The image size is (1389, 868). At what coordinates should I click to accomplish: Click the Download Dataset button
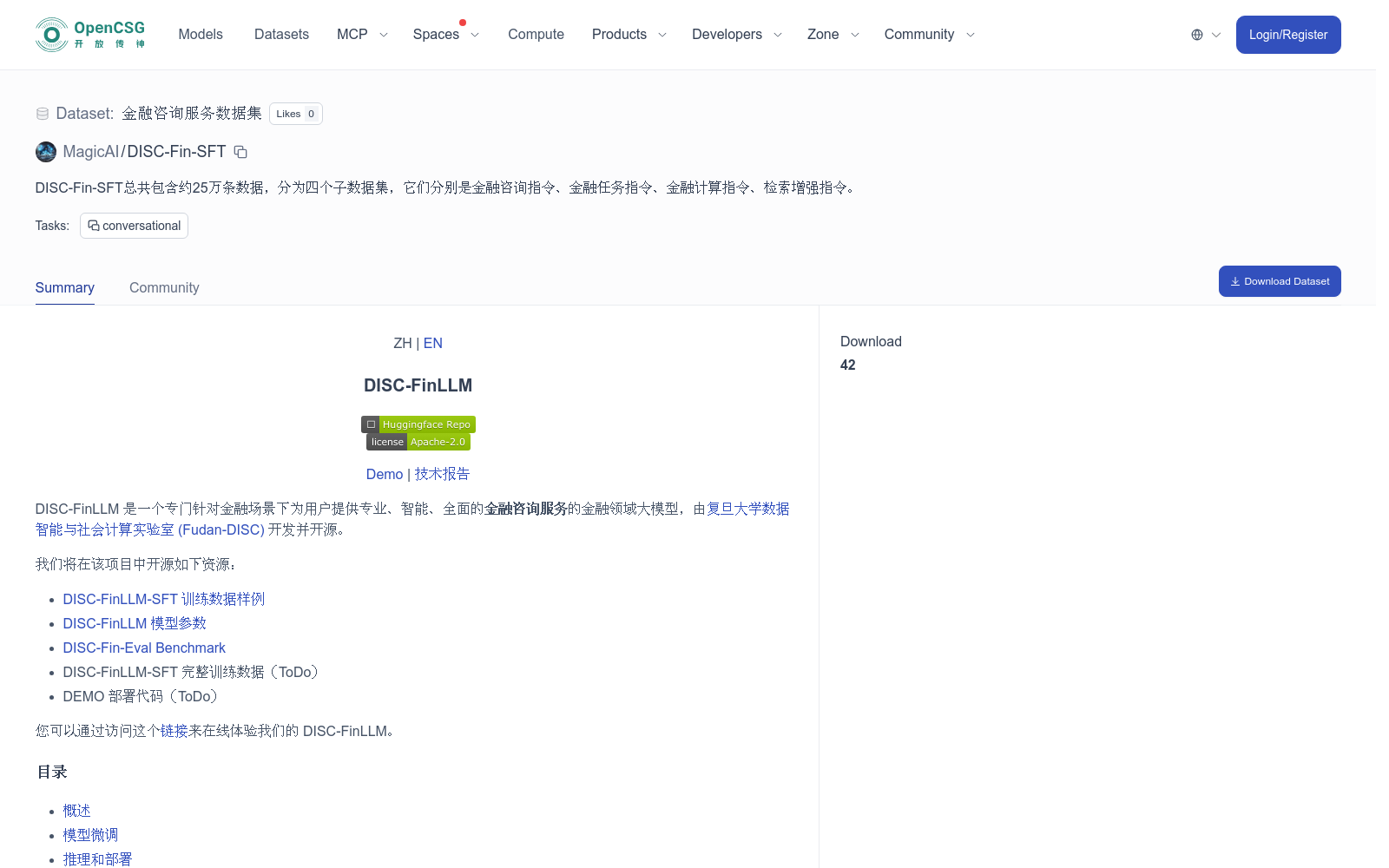(x=1279, y=280)
